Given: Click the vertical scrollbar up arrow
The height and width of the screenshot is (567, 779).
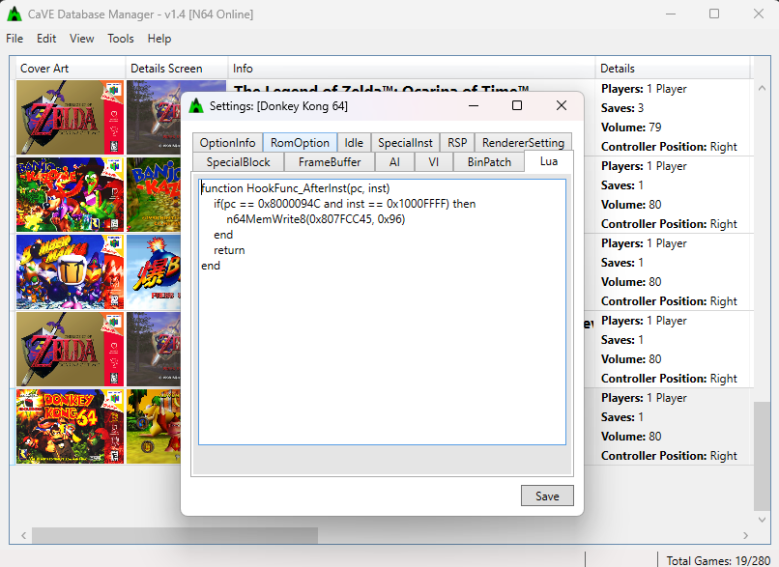Looking at the screenshot, I should [762, 88].
